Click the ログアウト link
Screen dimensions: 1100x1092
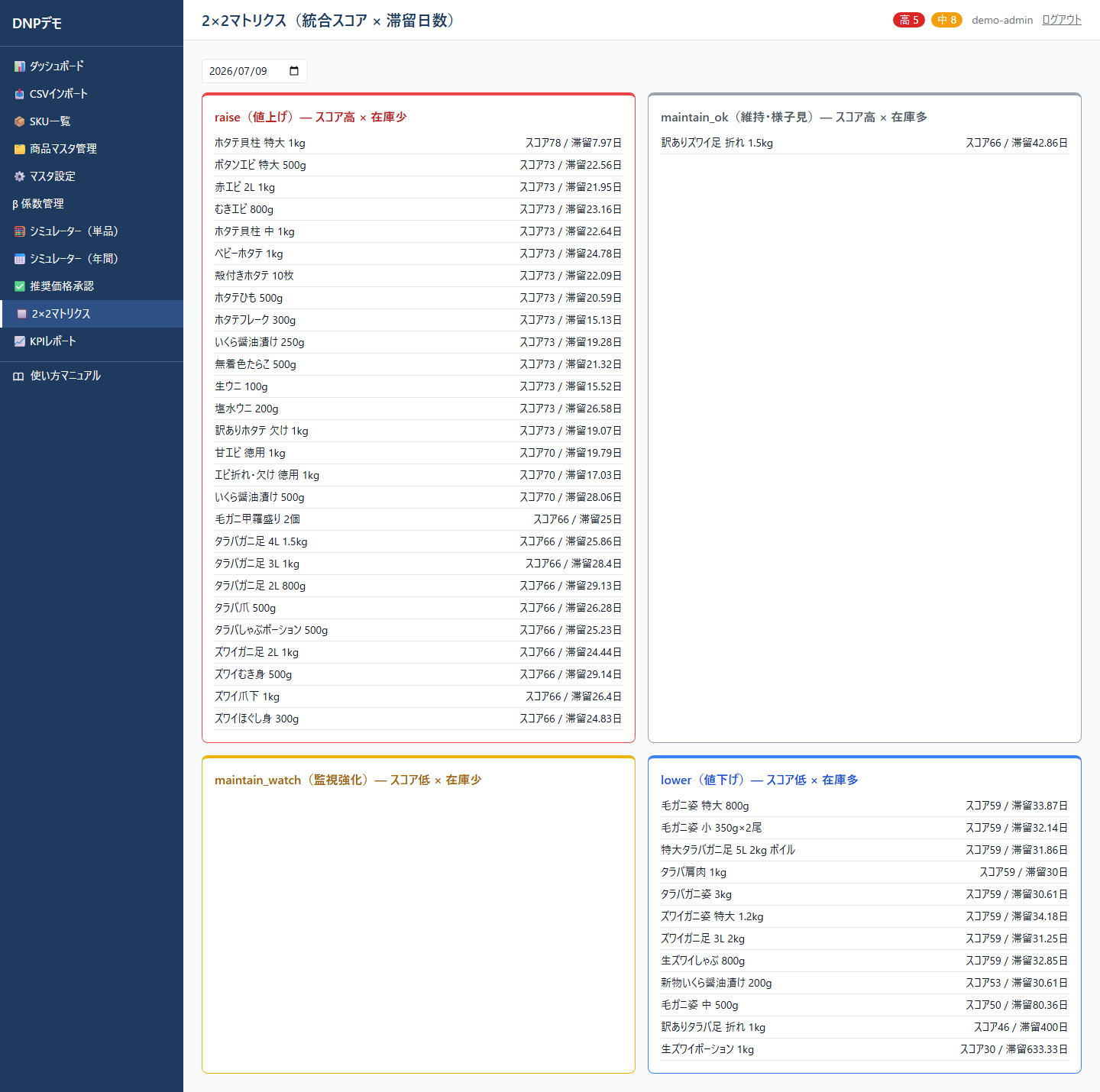tap(1062, 20)
